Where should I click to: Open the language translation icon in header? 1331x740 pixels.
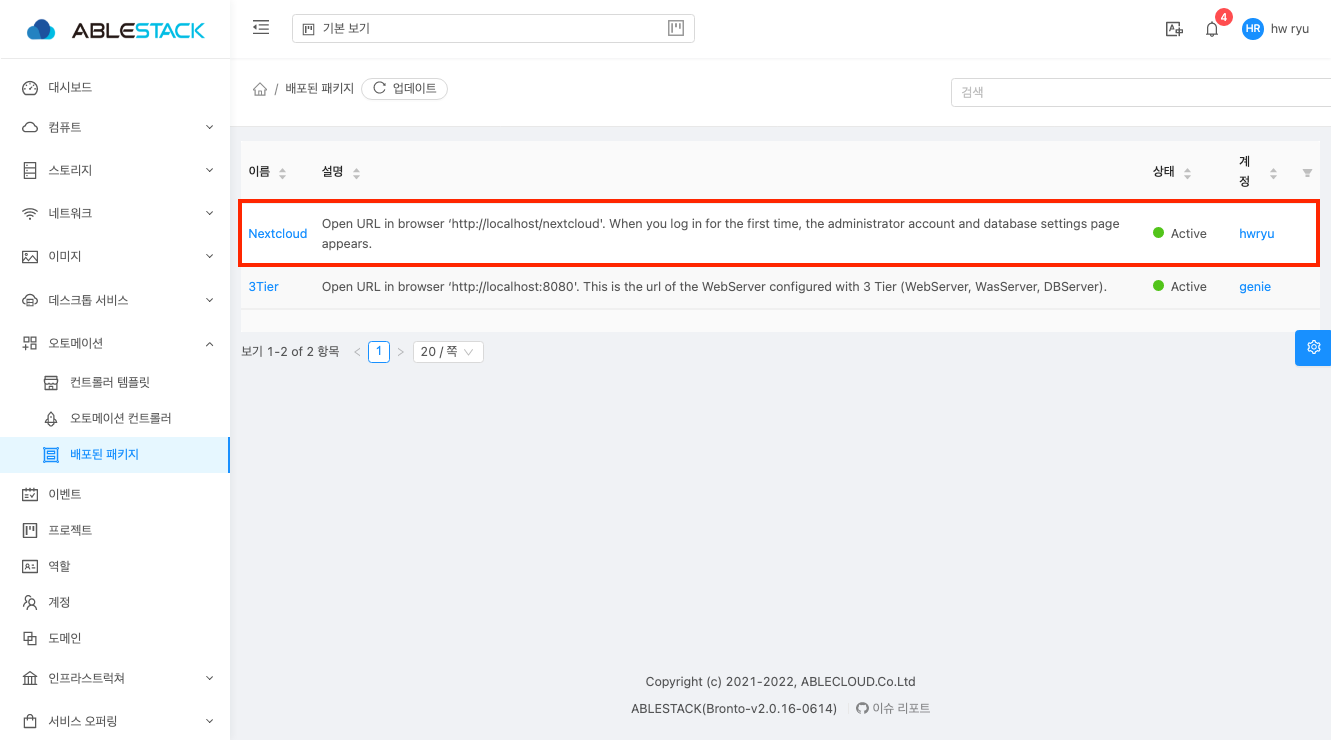click(1174, 29)
